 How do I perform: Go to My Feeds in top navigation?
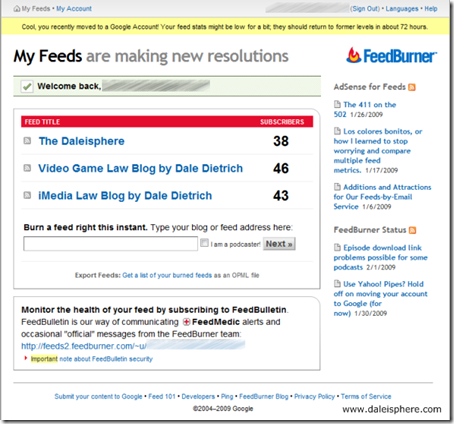click(x=36, y=9)
